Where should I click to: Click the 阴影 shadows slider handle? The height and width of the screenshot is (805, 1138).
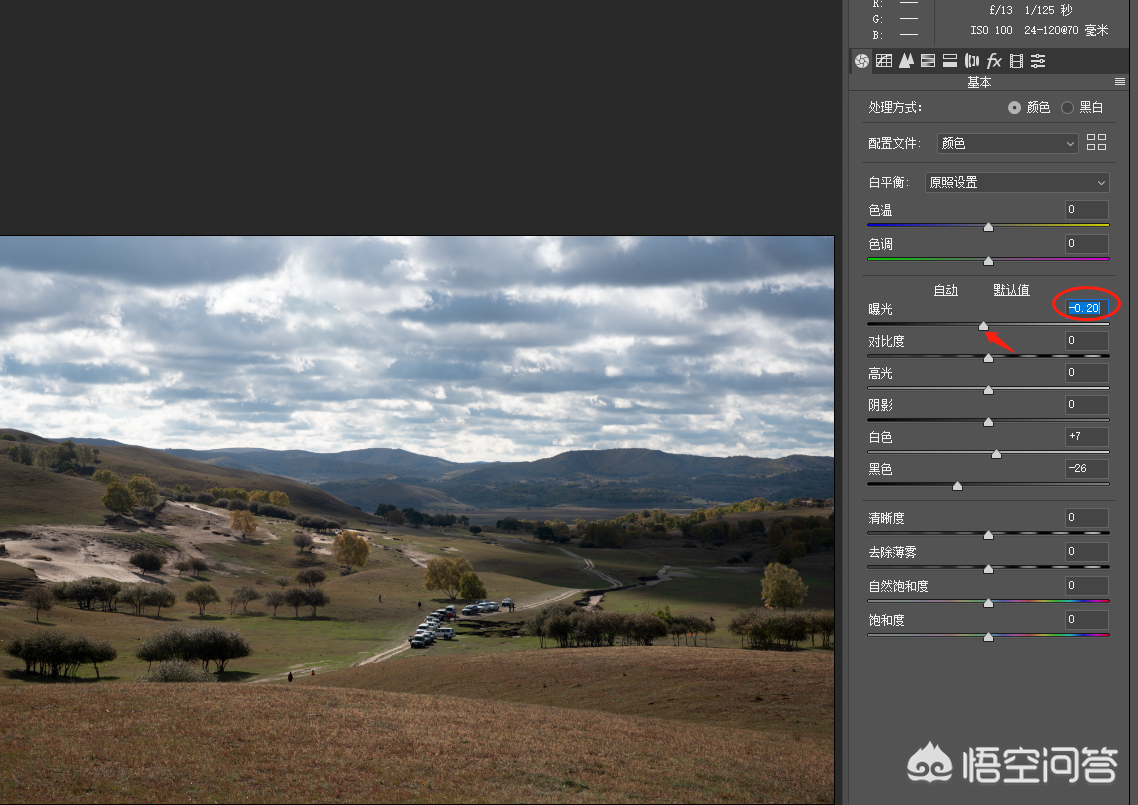(x=988, y=422)
